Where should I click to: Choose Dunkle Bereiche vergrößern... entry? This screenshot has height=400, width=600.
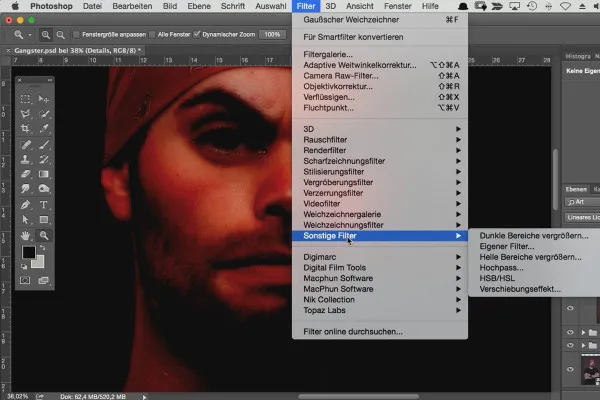pos(534,236)
